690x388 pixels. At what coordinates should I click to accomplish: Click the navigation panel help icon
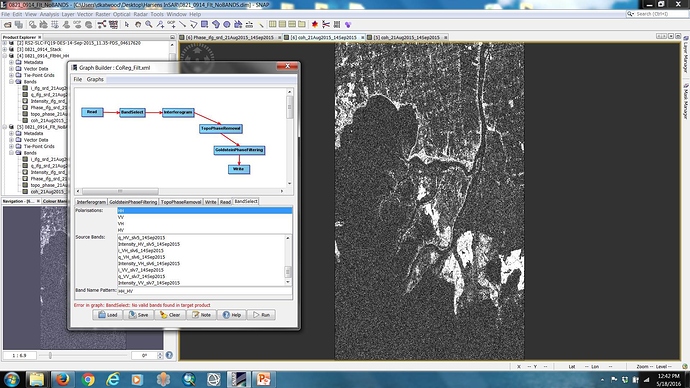click(169, 355)
